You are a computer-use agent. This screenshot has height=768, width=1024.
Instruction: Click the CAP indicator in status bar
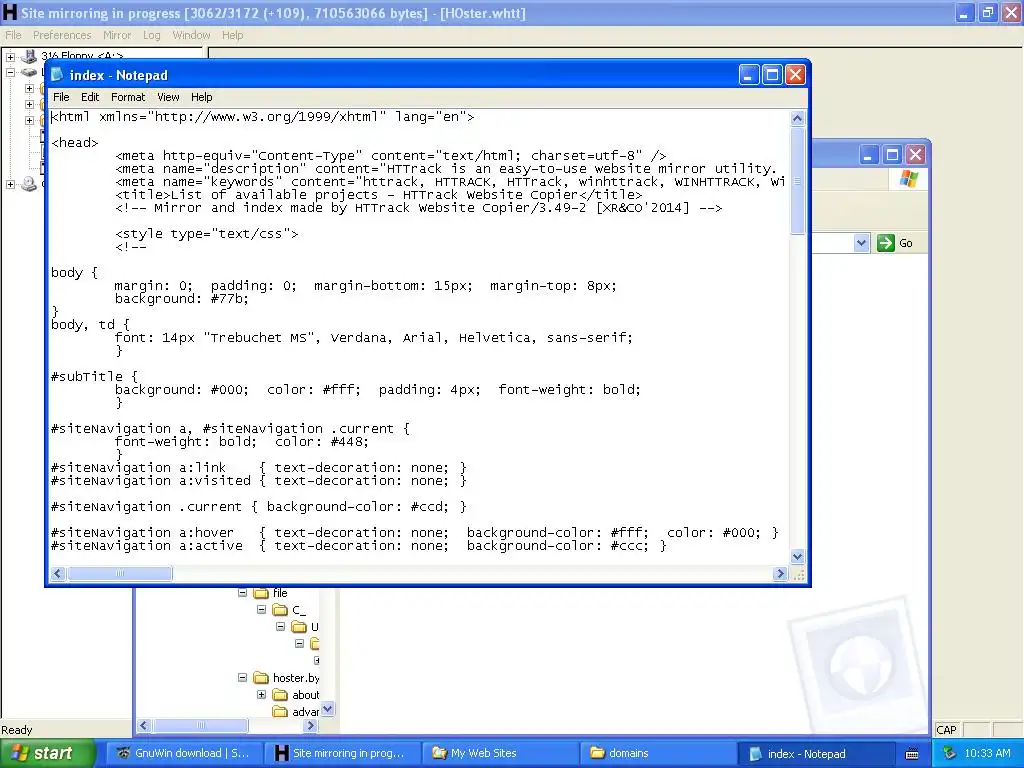point(946,730)
